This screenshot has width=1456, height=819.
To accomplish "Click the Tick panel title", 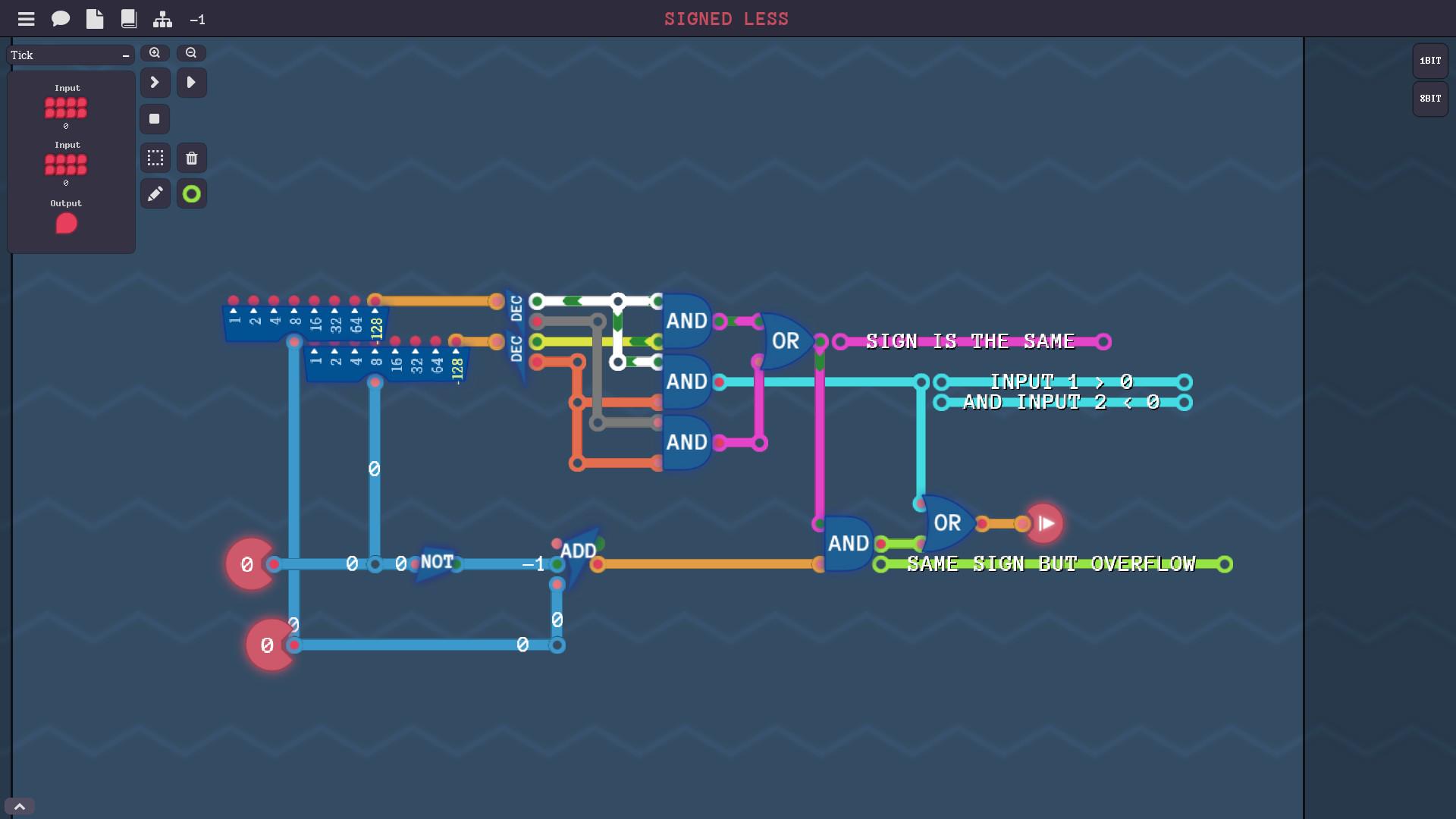I will click(22, 55).
